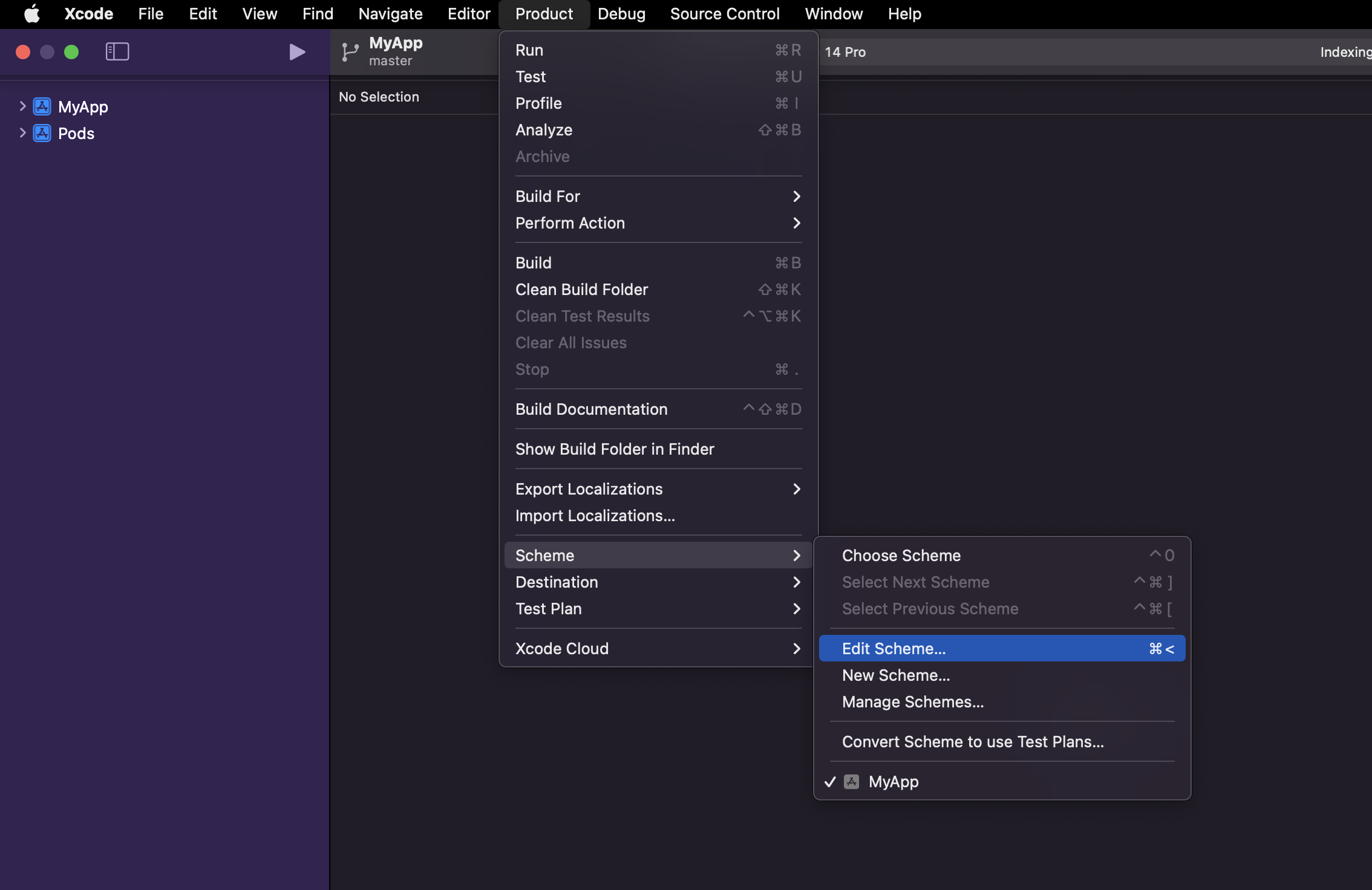Select Run from Product menu
The image size is (1372, 890).
click(658, 50)
